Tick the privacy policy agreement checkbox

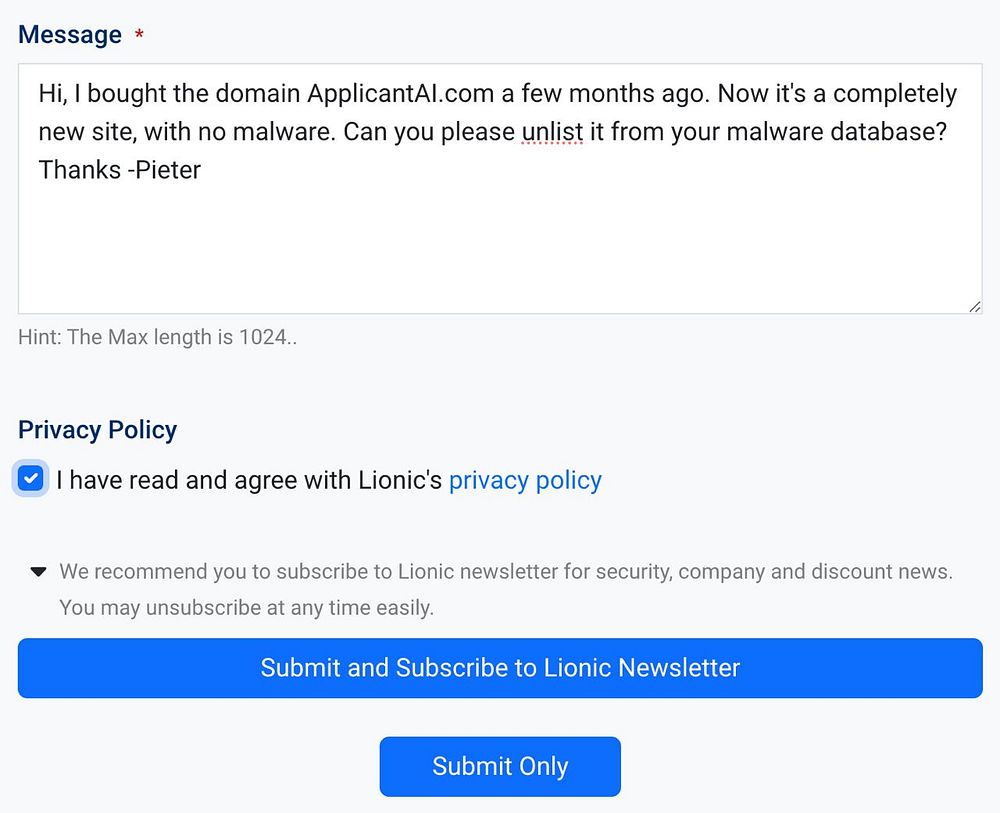pos(31,479)
